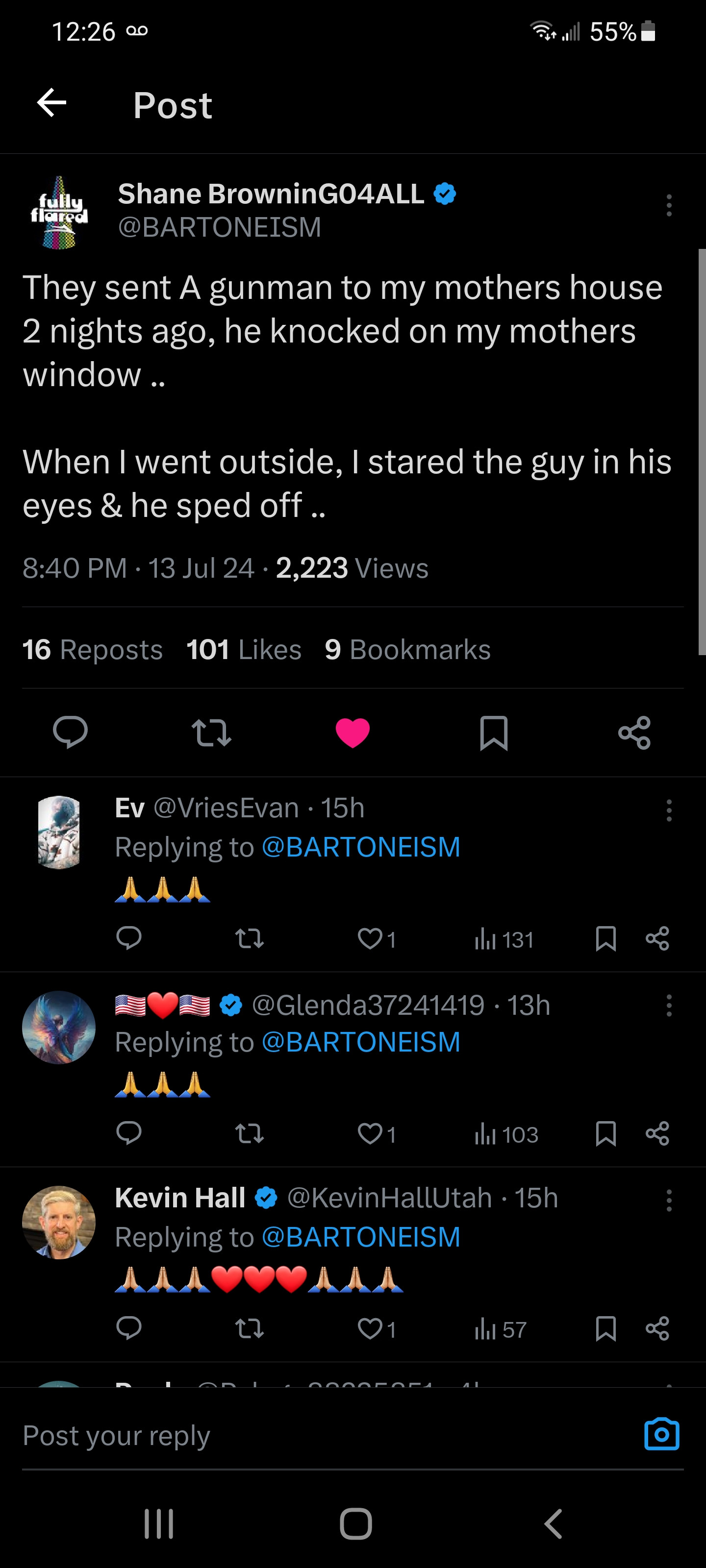706x1568 pixels.
Task: View the 16 Reposts list
Action: coord(93,649)
